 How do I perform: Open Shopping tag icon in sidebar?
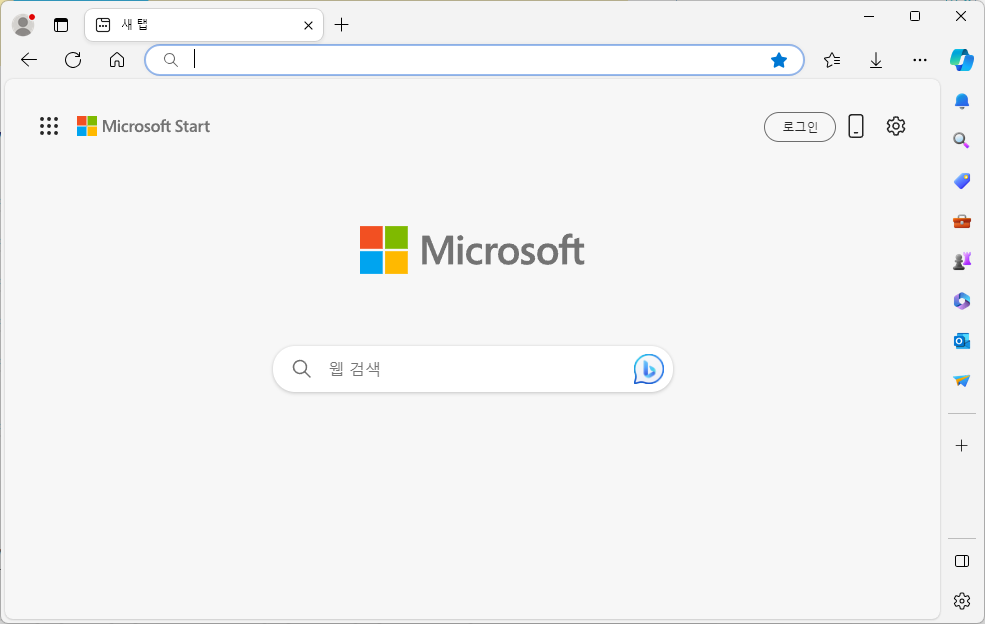pyautogui.click(x=962, y=181)
